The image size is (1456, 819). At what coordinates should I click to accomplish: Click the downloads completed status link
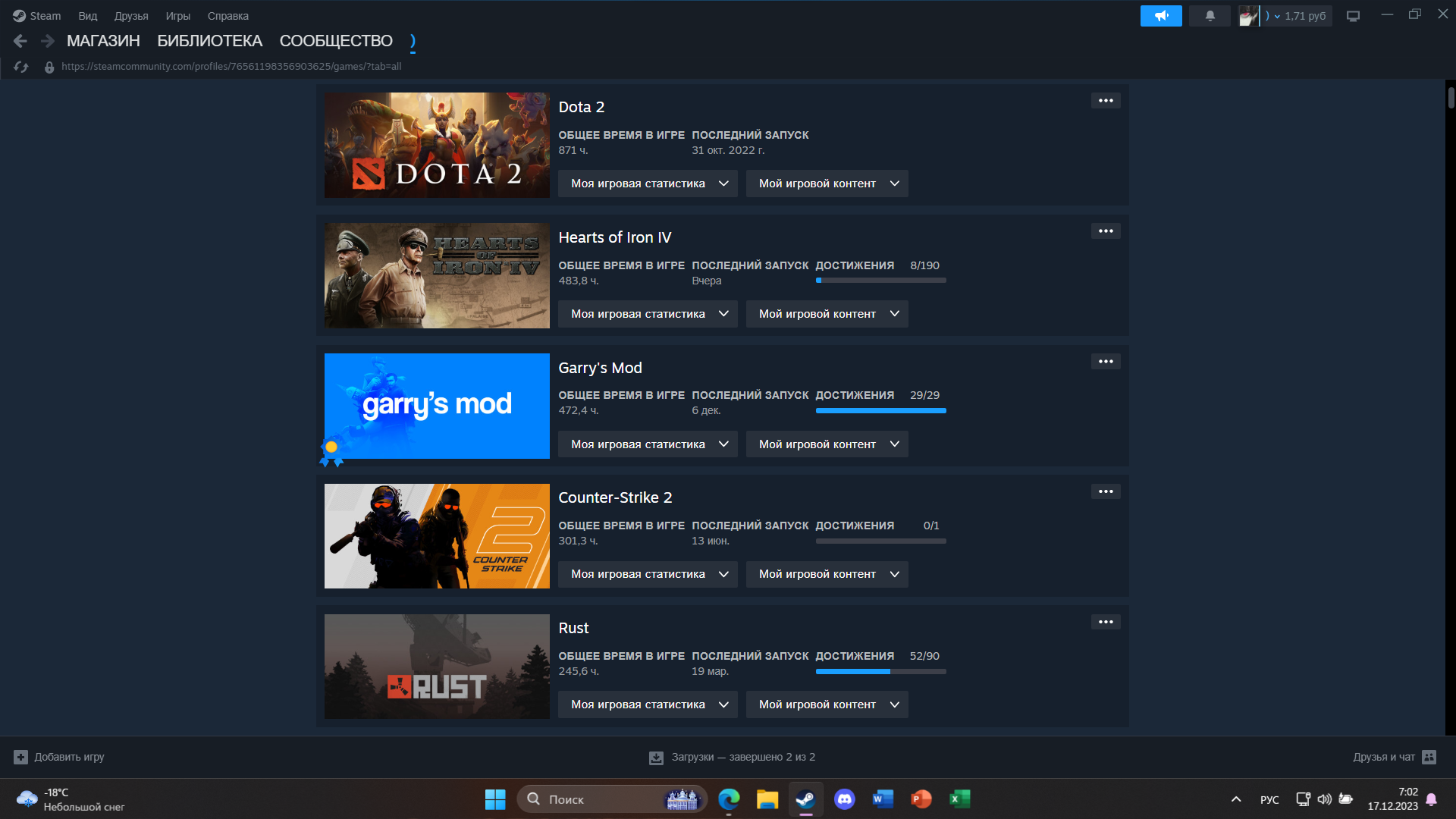click(742, 757)
